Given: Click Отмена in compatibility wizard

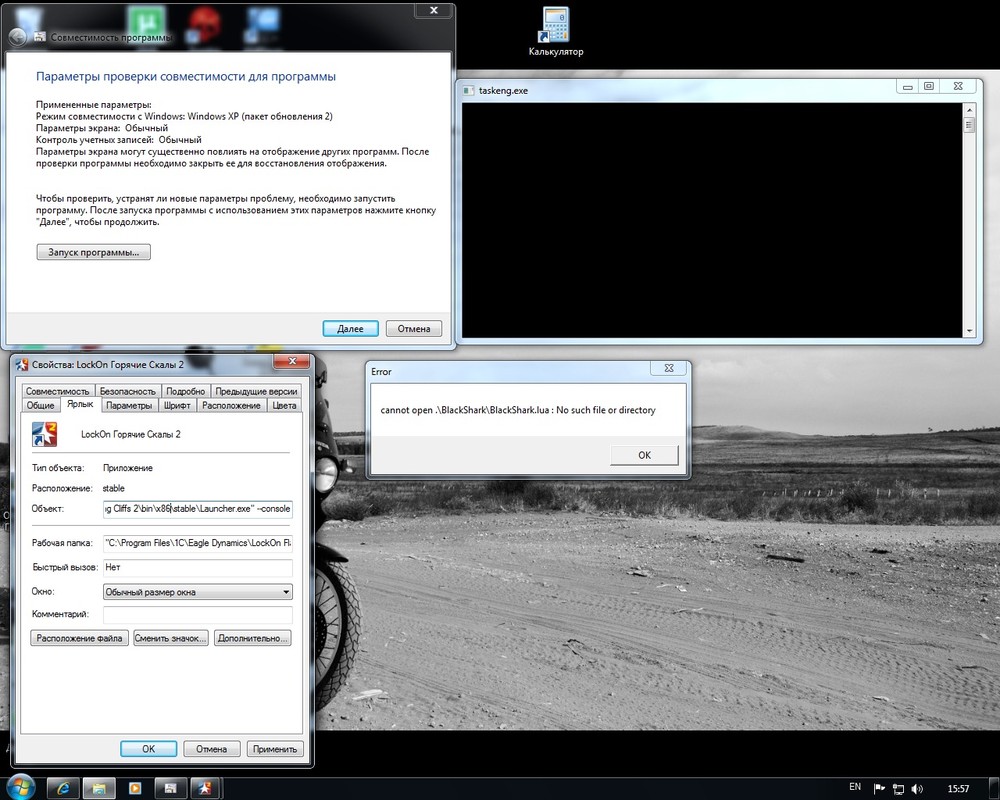Looking at the screenshot, I should pos(414,329).
